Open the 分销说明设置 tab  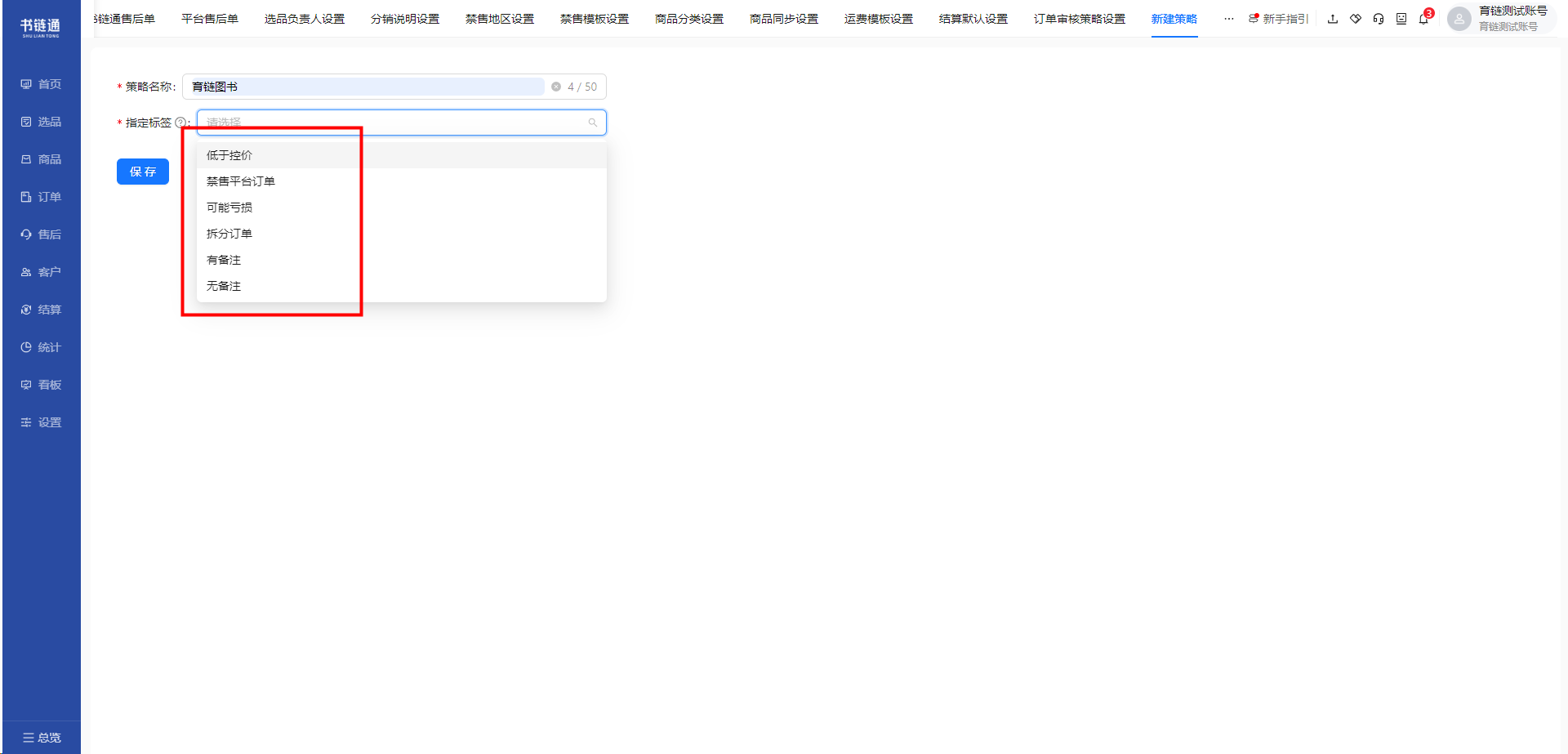click(405, 19)
